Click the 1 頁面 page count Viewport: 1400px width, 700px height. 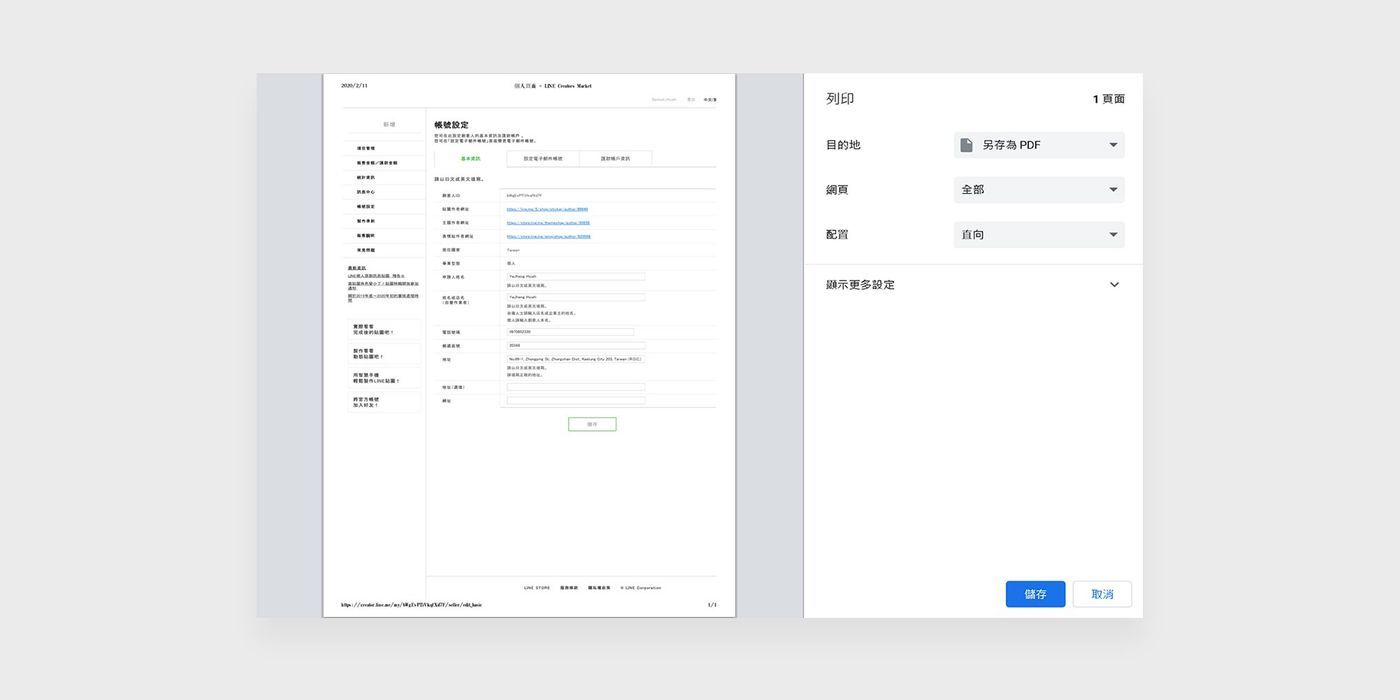coord(1108,99)
